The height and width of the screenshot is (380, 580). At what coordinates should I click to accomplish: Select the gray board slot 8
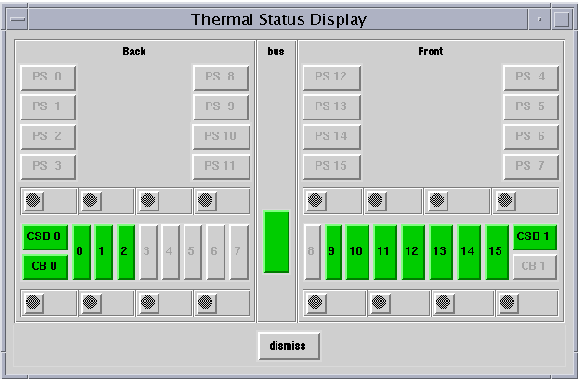313,252
